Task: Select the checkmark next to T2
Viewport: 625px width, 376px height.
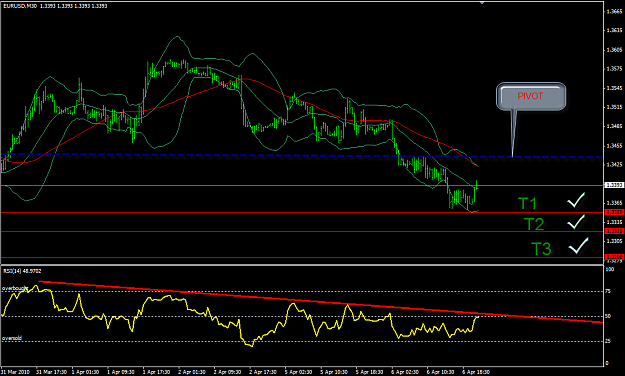Action: coord(576,222)
